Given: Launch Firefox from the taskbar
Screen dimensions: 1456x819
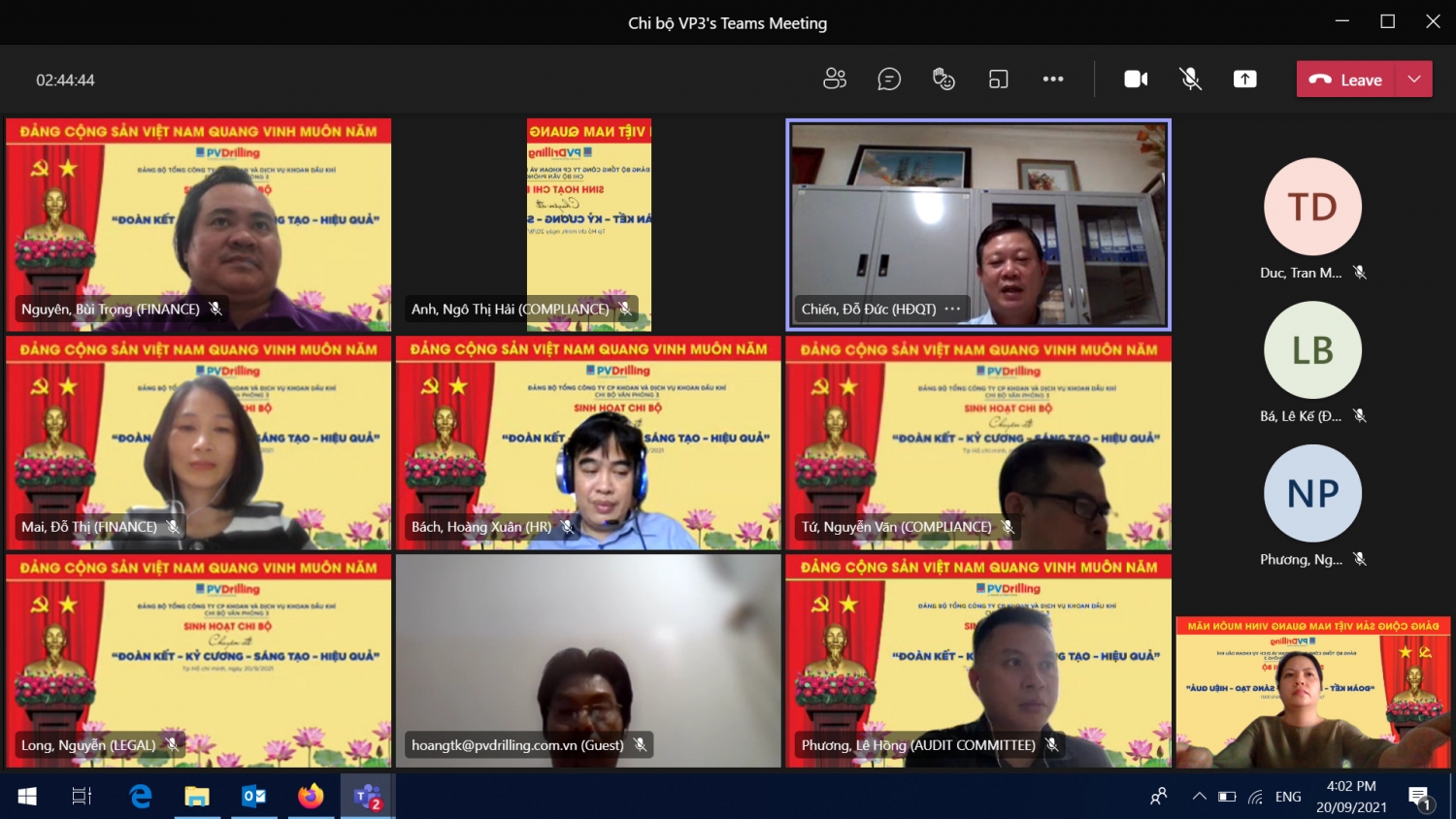Looking at the screenshot, I should 311,797.
